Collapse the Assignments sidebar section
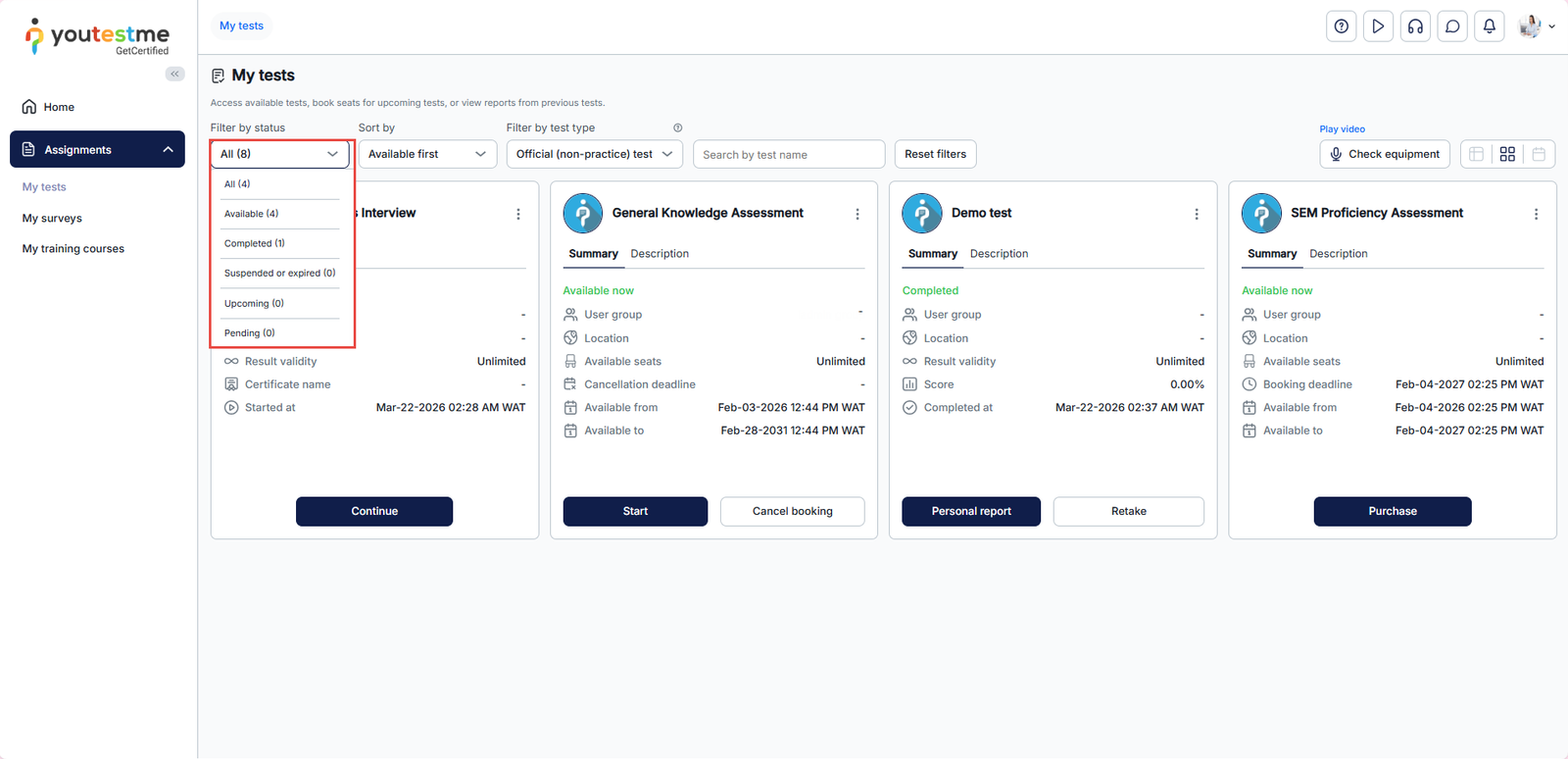 point(168,149)
